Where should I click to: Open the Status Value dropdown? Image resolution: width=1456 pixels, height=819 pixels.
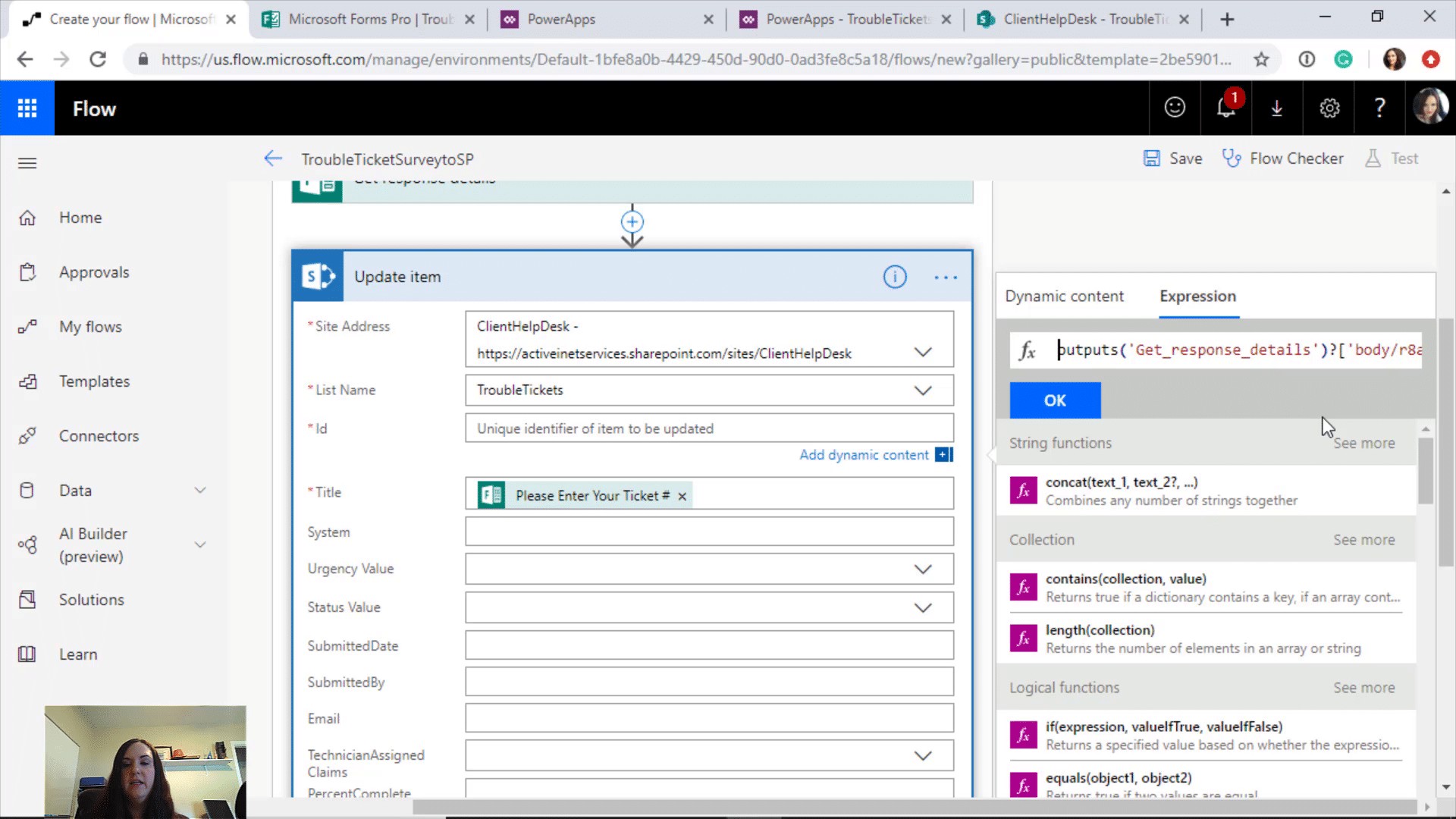click(x=923, y=608)
